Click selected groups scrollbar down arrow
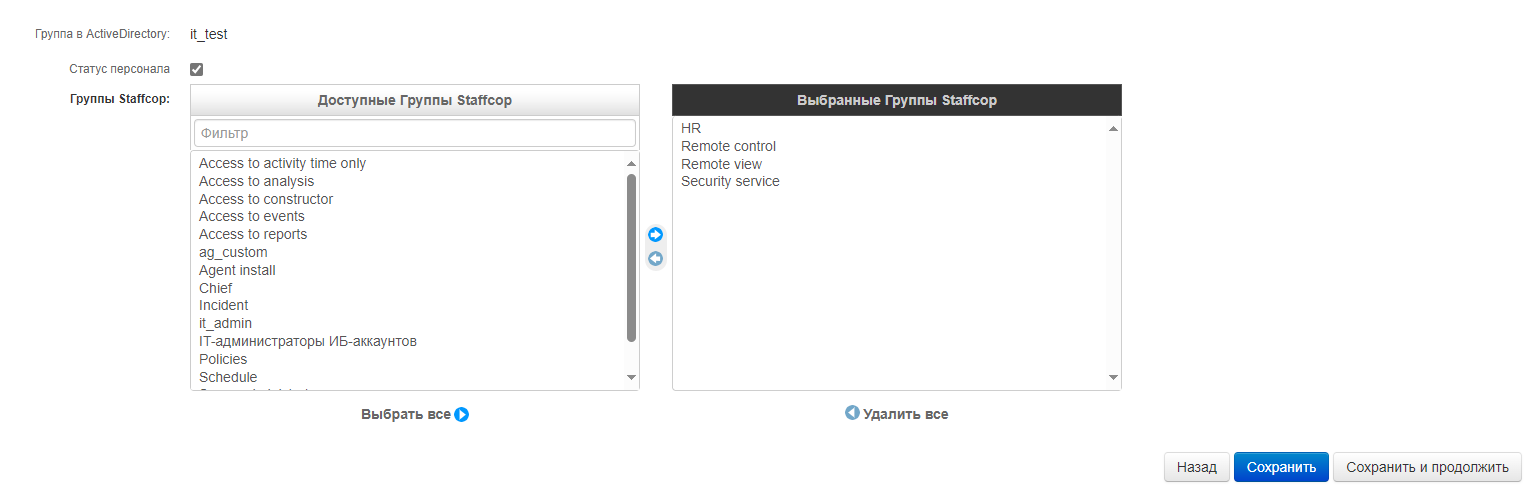1538x498 pixels. [x=1113, y=377]
